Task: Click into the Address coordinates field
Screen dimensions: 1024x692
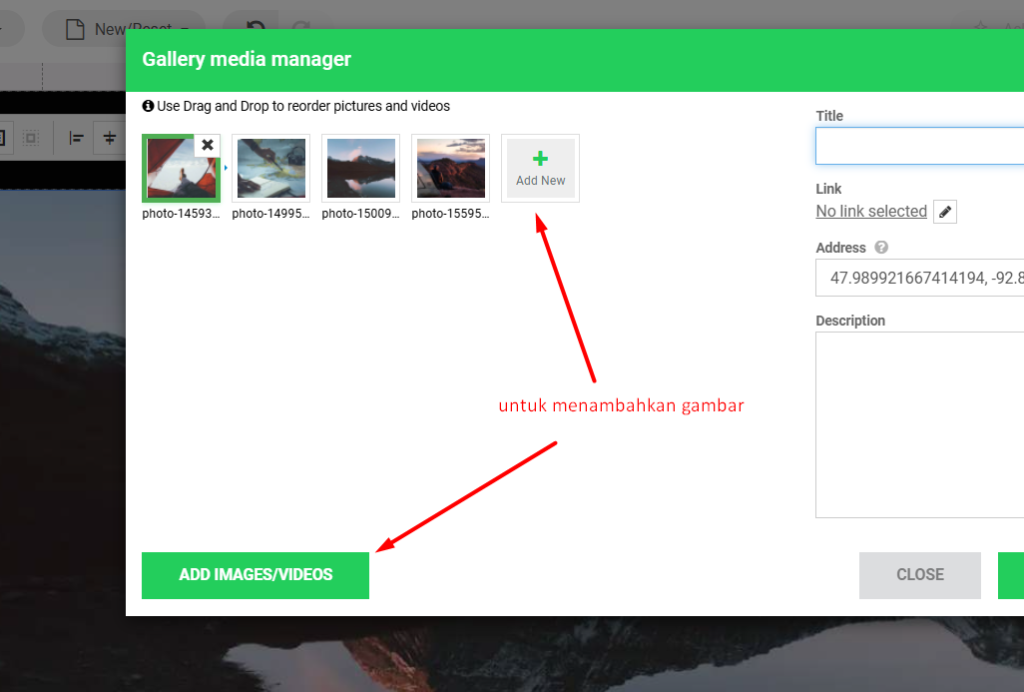Action: pyautogui.click(x=919, y=278)
